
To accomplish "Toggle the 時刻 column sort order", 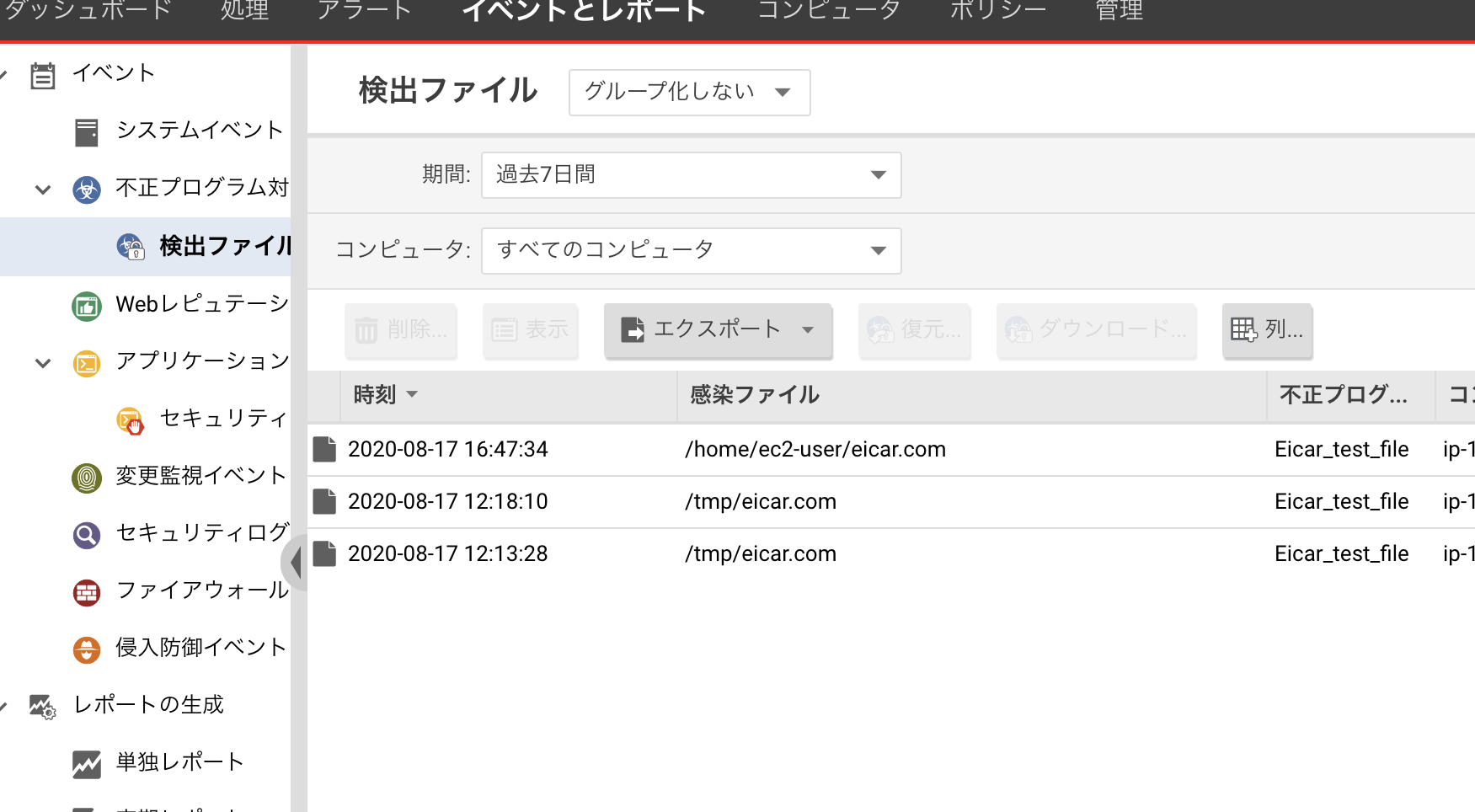I will point(385,394).
